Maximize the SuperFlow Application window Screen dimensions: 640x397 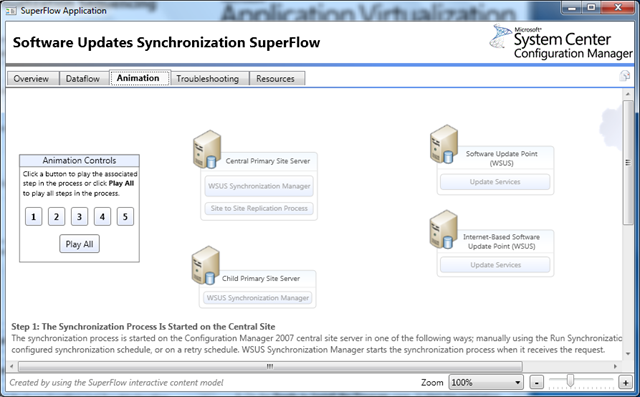click(x=591, y=7)
